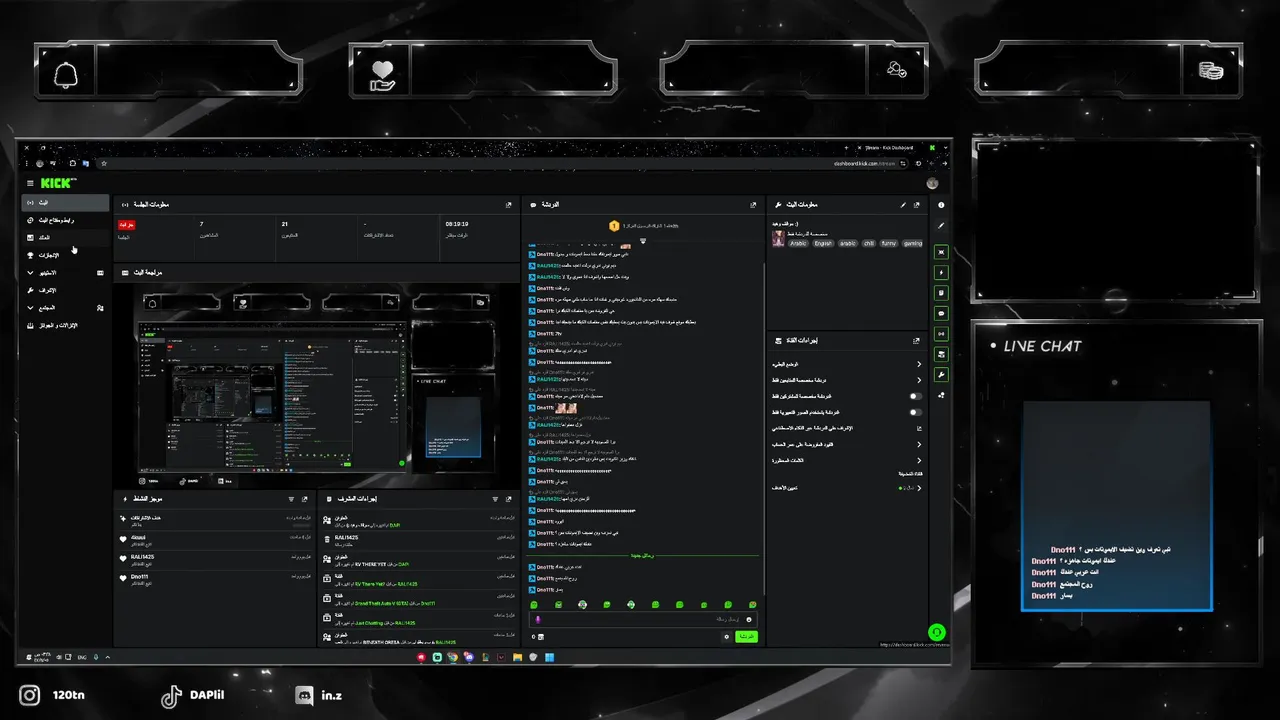
Task: Pop out the stream info panel
Action: pyautogui.click(x=917, y=204)
